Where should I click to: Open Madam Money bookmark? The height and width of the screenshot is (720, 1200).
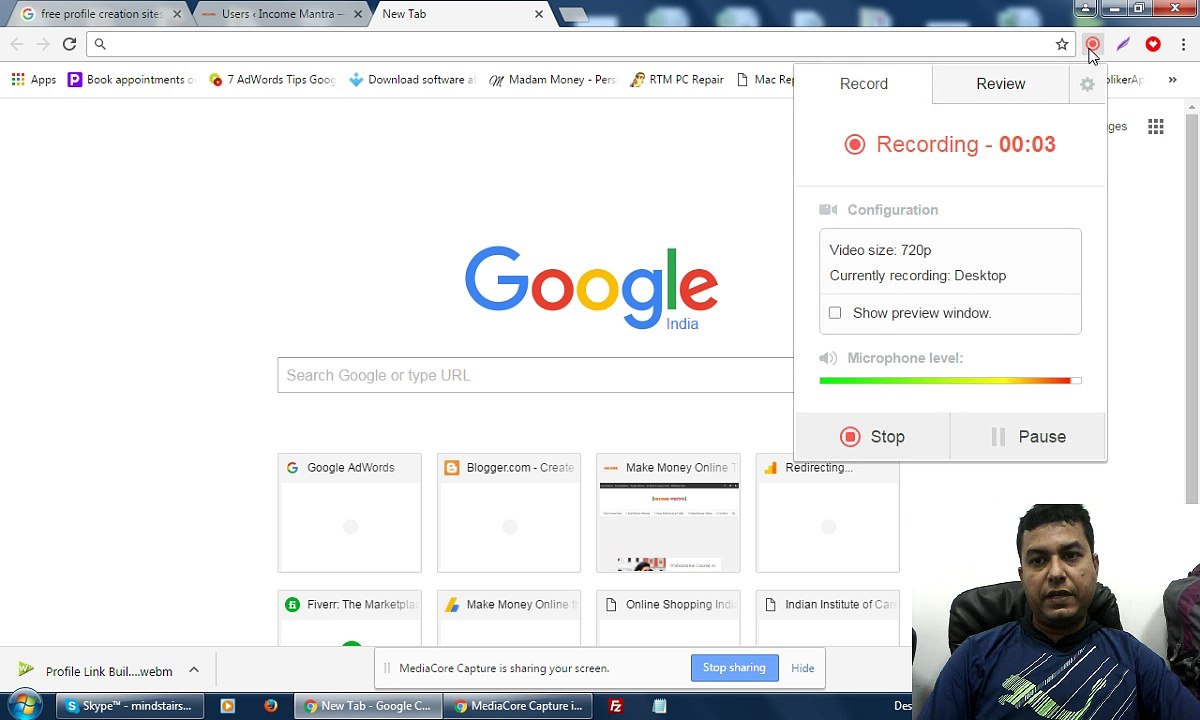[553, 80]
